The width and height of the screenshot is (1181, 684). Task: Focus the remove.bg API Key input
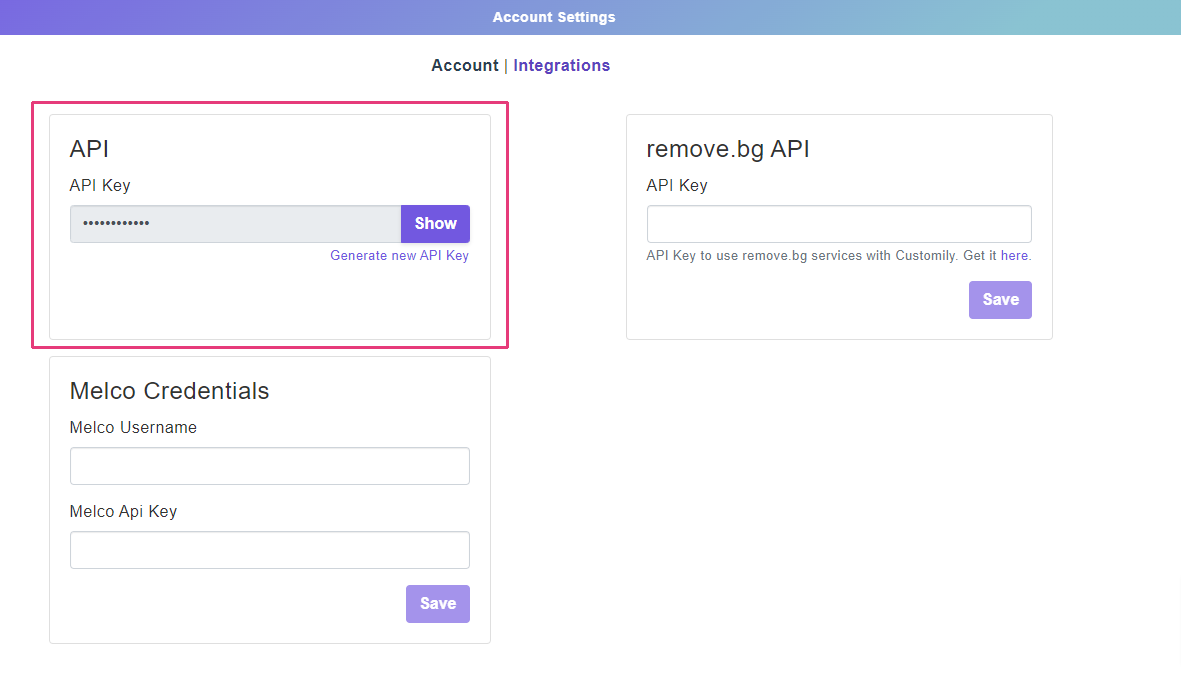(838, 224)
